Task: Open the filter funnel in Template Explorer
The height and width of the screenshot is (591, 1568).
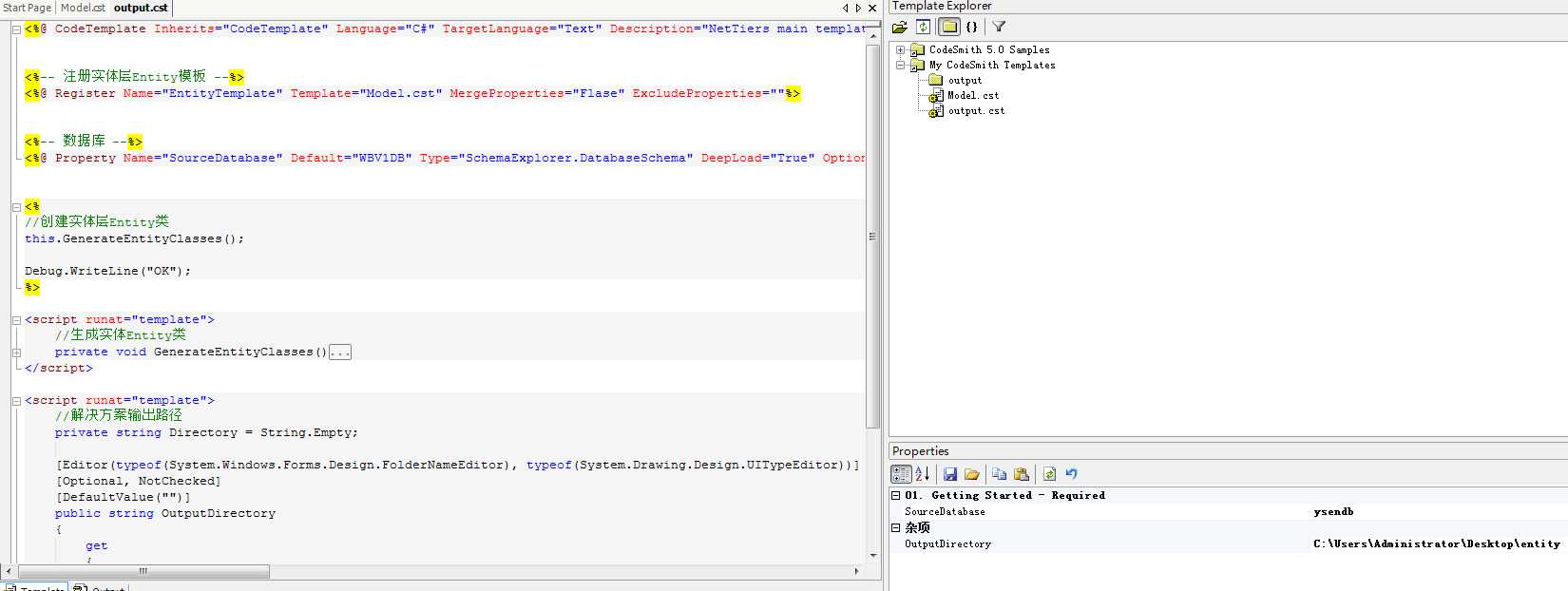Action: pos(999,27)
